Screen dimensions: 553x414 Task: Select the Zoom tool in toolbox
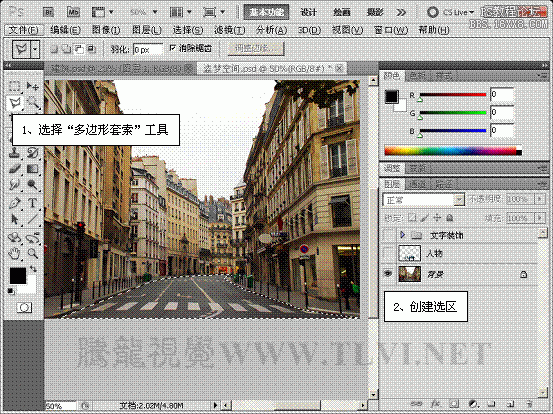pos(33,253)
